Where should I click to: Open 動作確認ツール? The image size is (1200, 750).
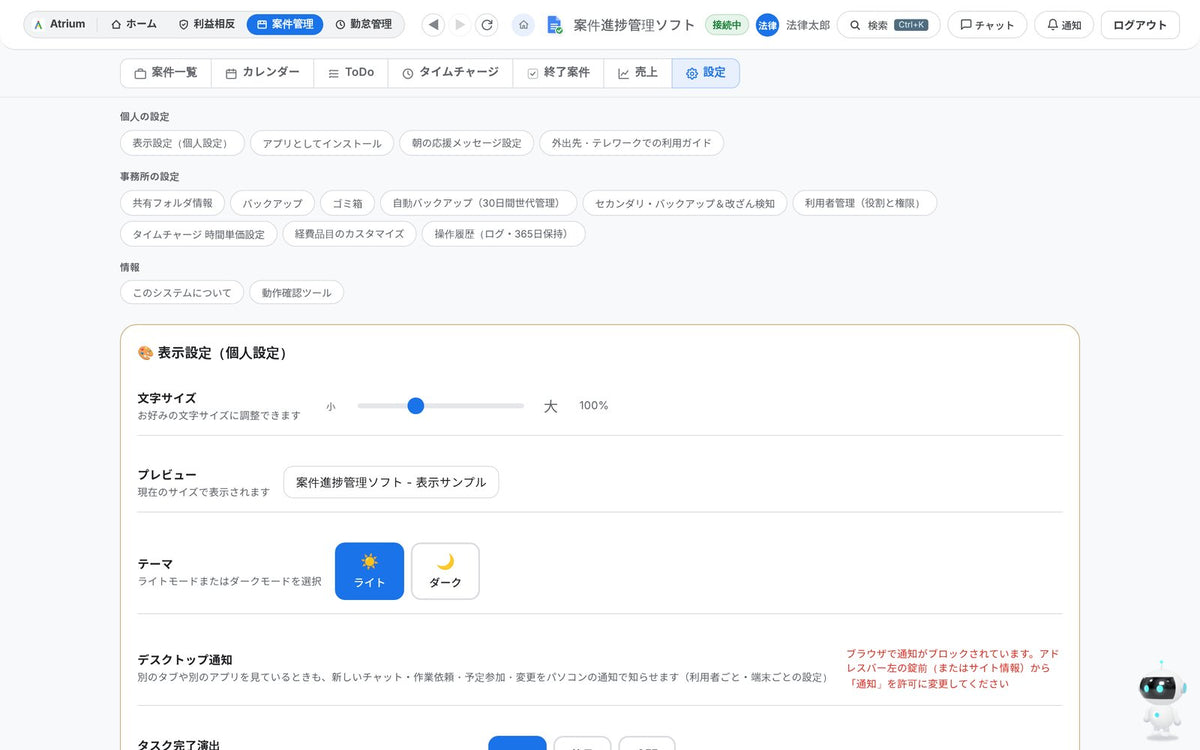tap(297, 293)
